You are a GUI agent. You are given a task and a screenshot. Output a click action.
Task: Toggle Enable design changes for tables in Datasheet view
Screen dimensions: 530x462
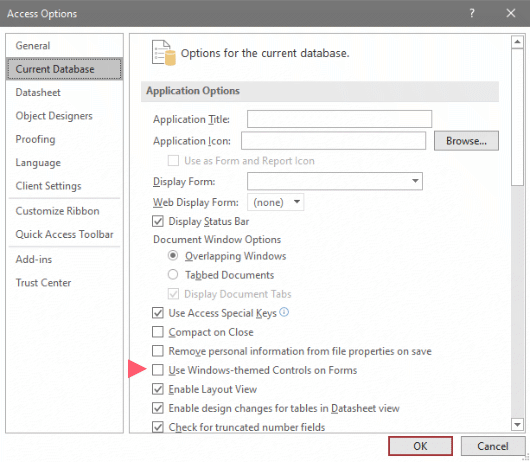pyautogui.click(x=158, y=408)
